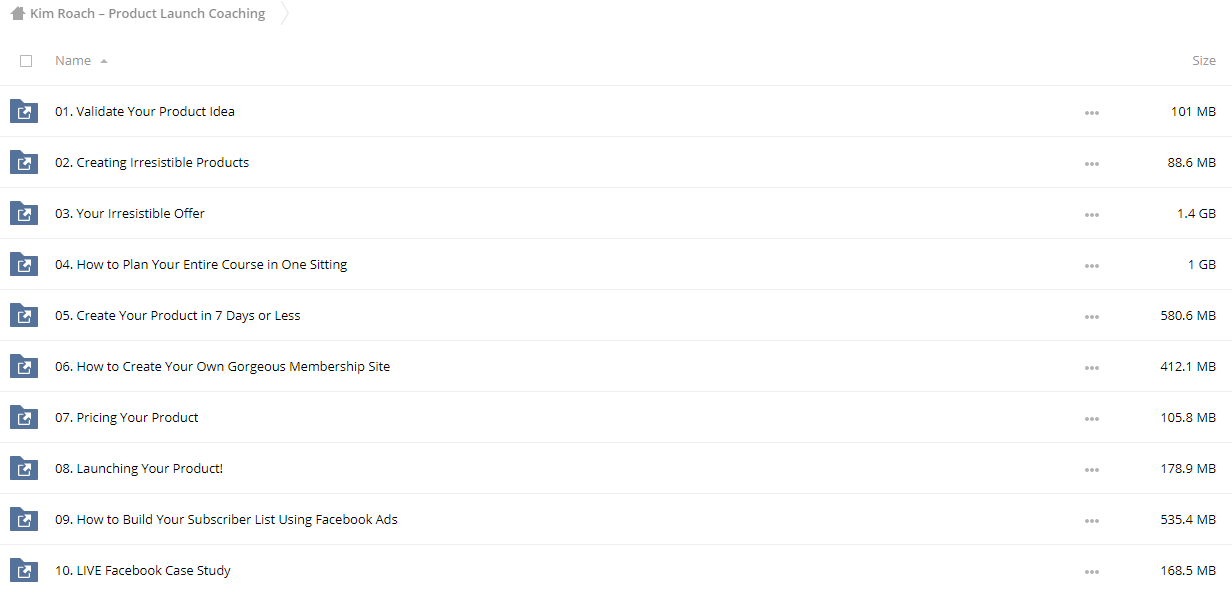Open more options for Creating Irresistible Products
Viewport: 1232px width, 594px height.
click(1092, 163)
